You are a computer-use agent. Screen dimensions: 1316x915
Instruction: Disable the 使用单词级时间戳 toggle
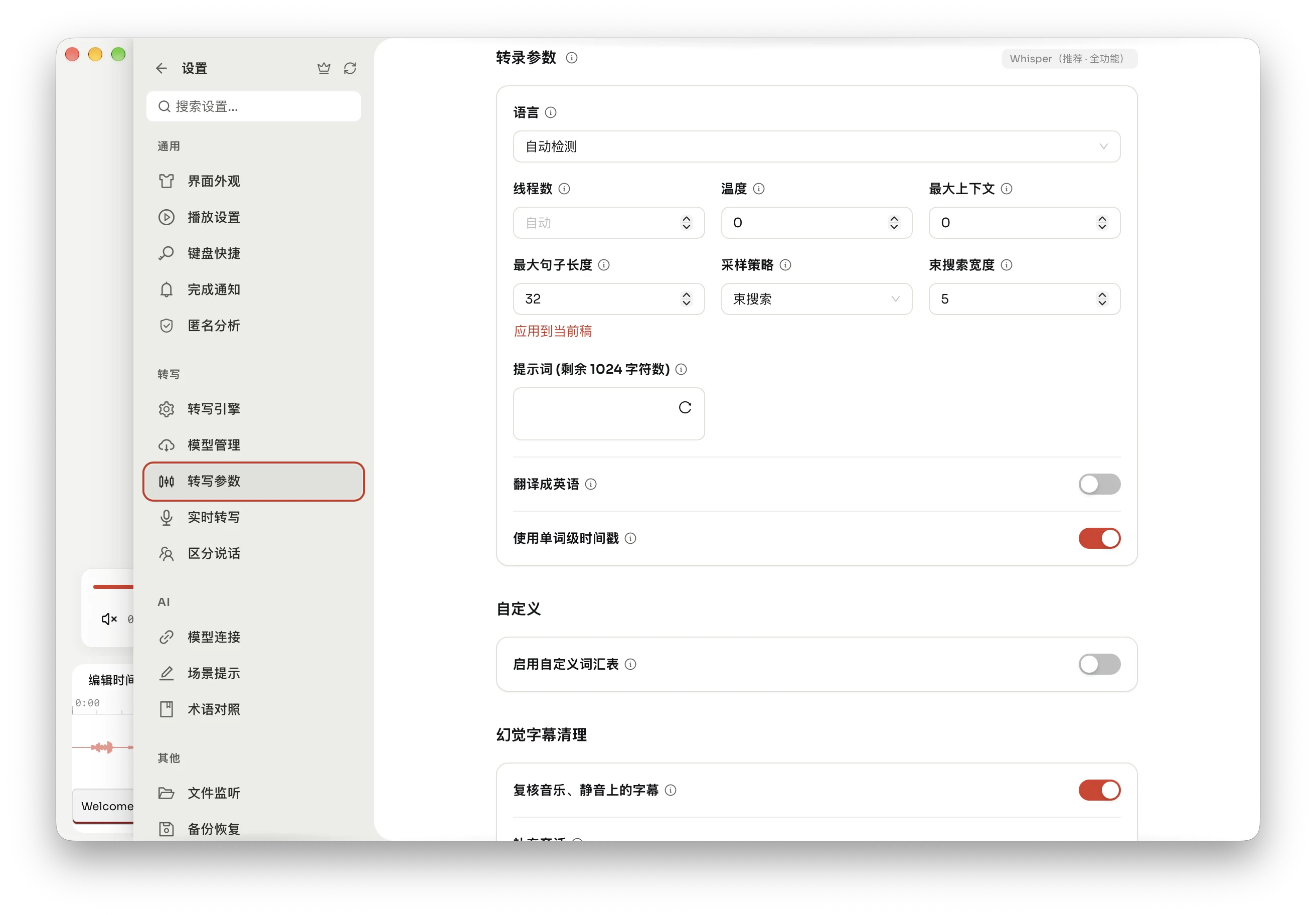pyautogui.click(x=1099, y=538)
